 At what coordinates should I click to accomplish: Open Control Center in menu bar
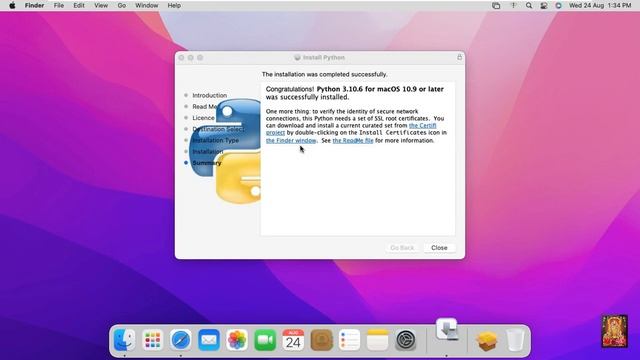(544, 5)
